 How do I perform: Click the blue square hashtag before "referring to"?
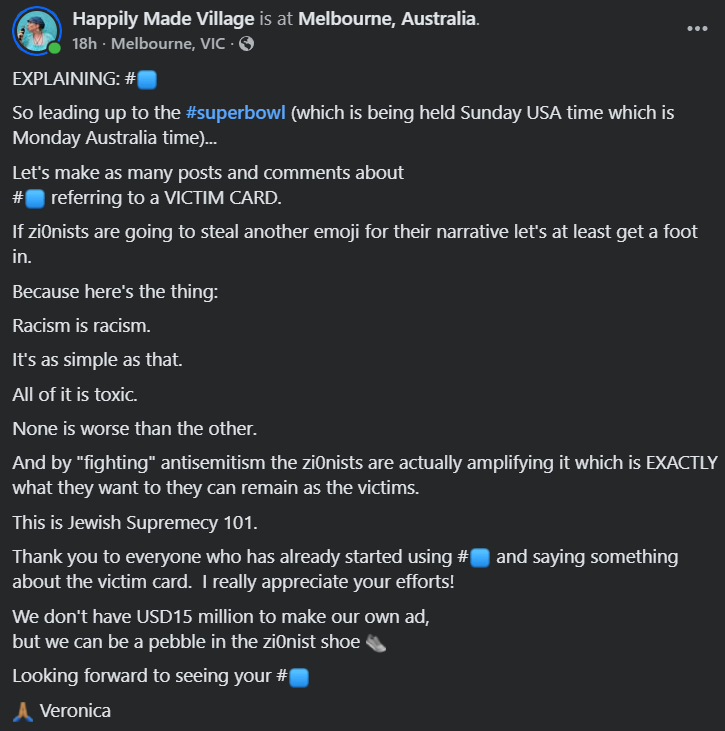pos(30,197)
